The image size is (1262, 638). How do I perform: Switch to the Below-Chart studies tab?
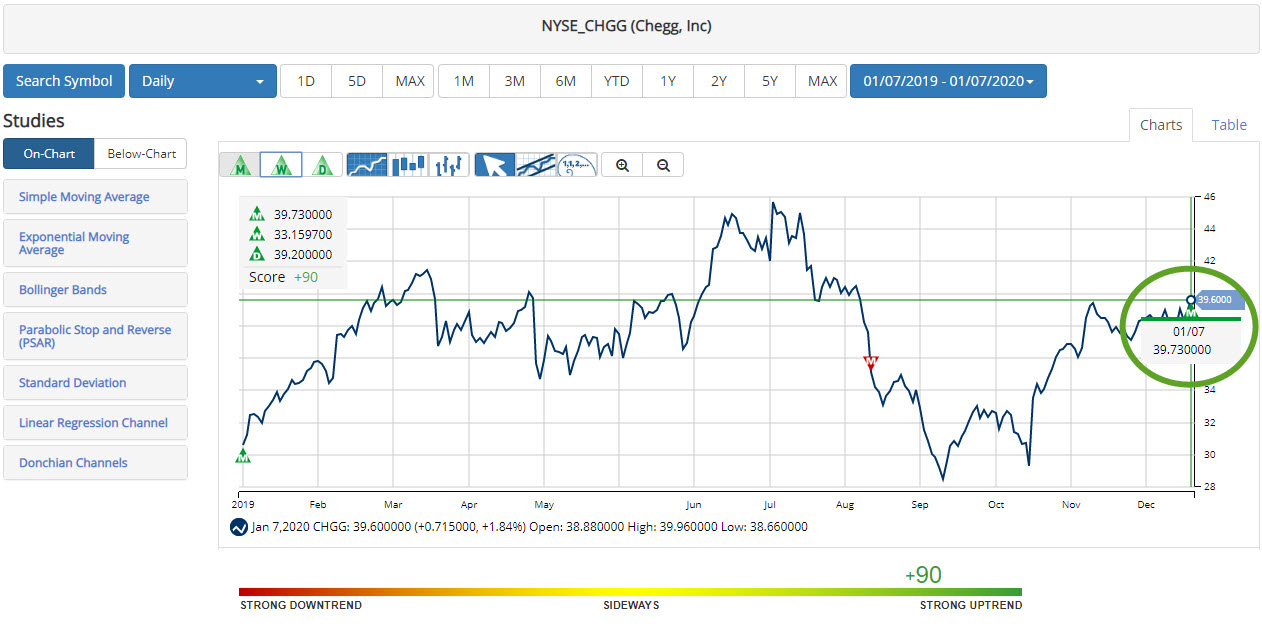(141, 153)
